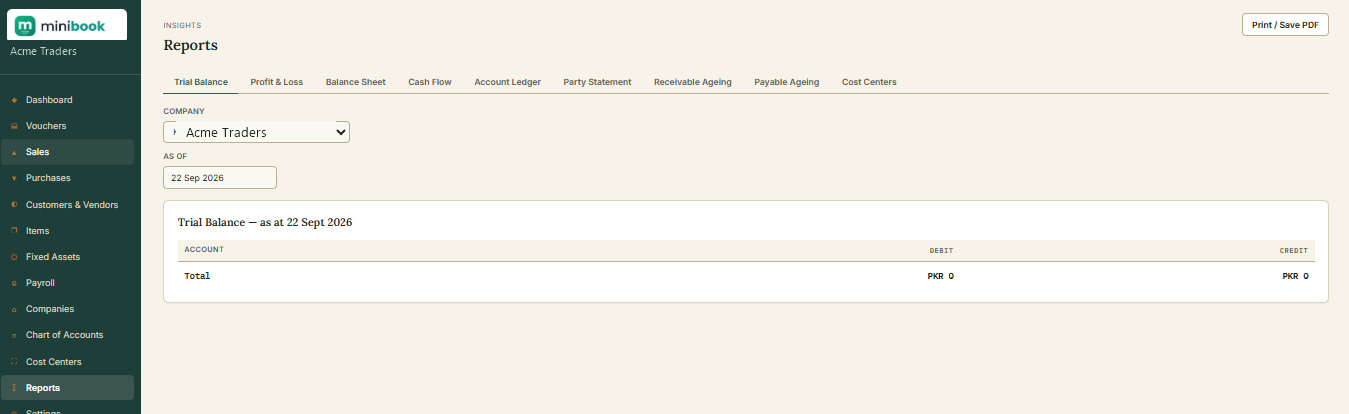
Task: Select Reports in the sidebar
Action: [67, 388]
